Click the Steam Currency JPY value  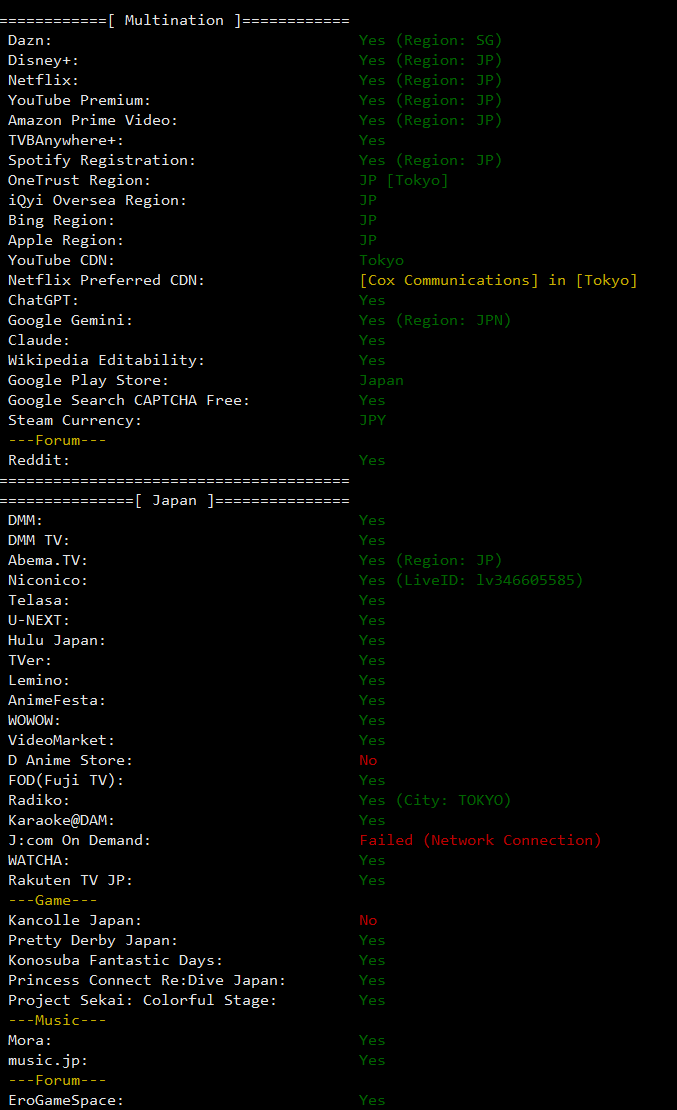point(372,420)
